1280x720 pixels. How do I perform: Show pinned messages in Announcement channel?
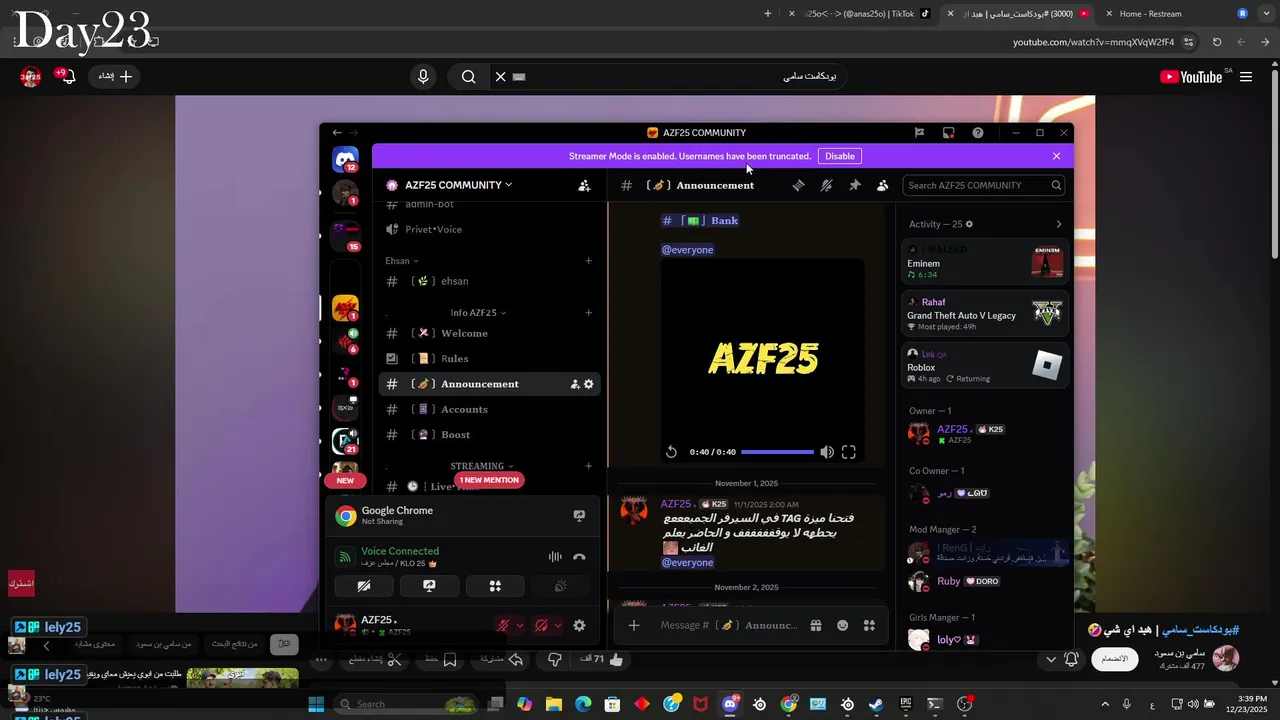coord(854,185)
